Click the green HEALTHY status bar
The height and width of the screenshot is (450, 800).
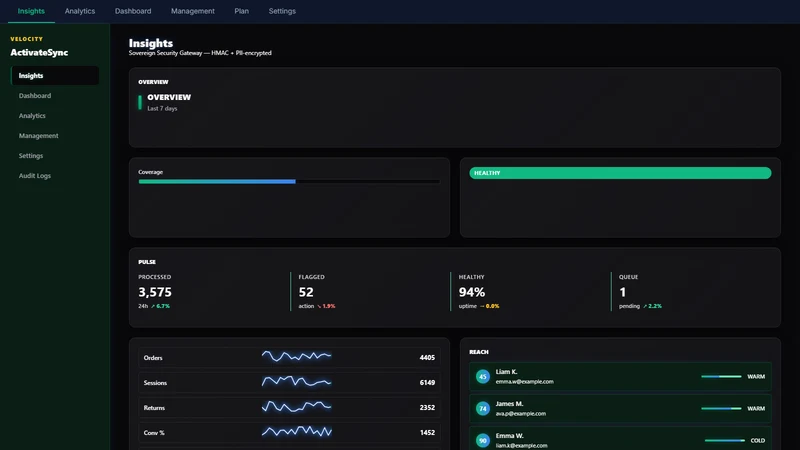point(620,173)
